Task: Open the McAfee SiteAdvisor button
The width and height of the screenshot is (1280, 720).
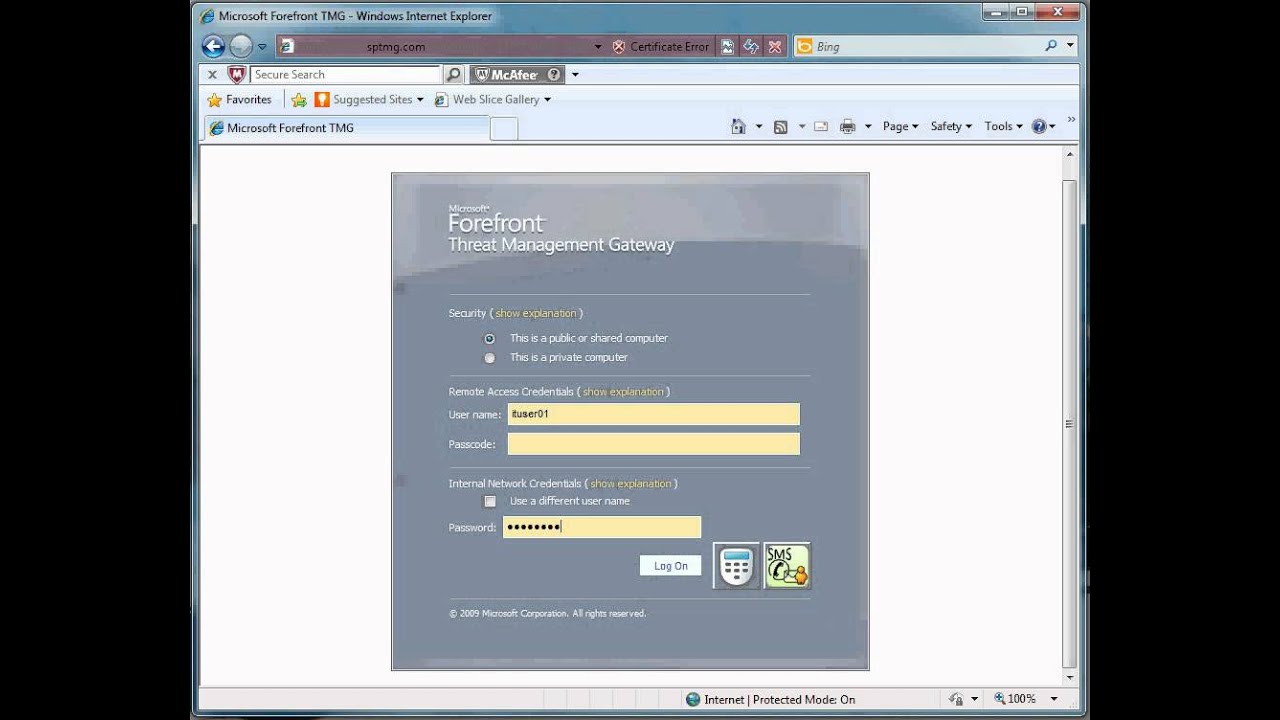Action: 518,74
